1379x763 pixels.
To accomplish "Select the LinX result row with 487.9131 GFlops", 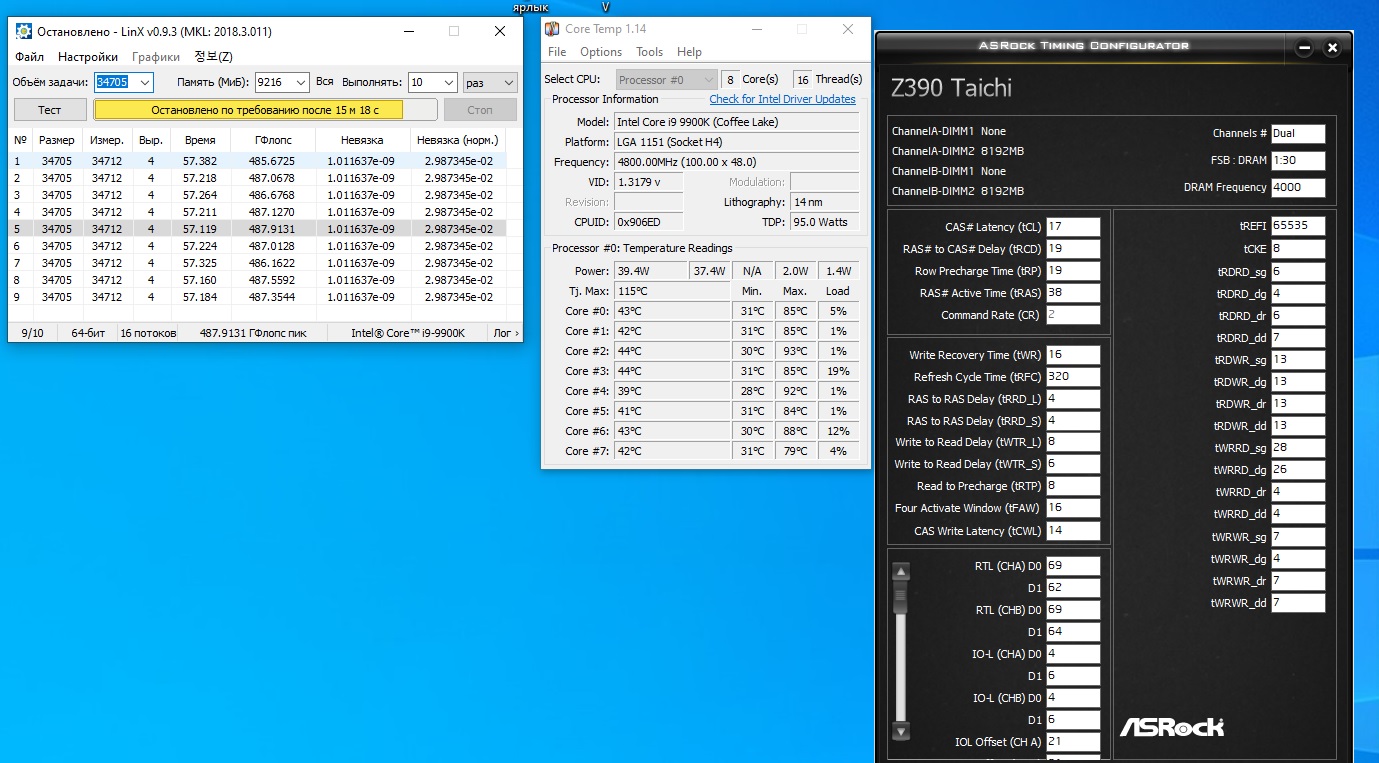I will 258,229.
